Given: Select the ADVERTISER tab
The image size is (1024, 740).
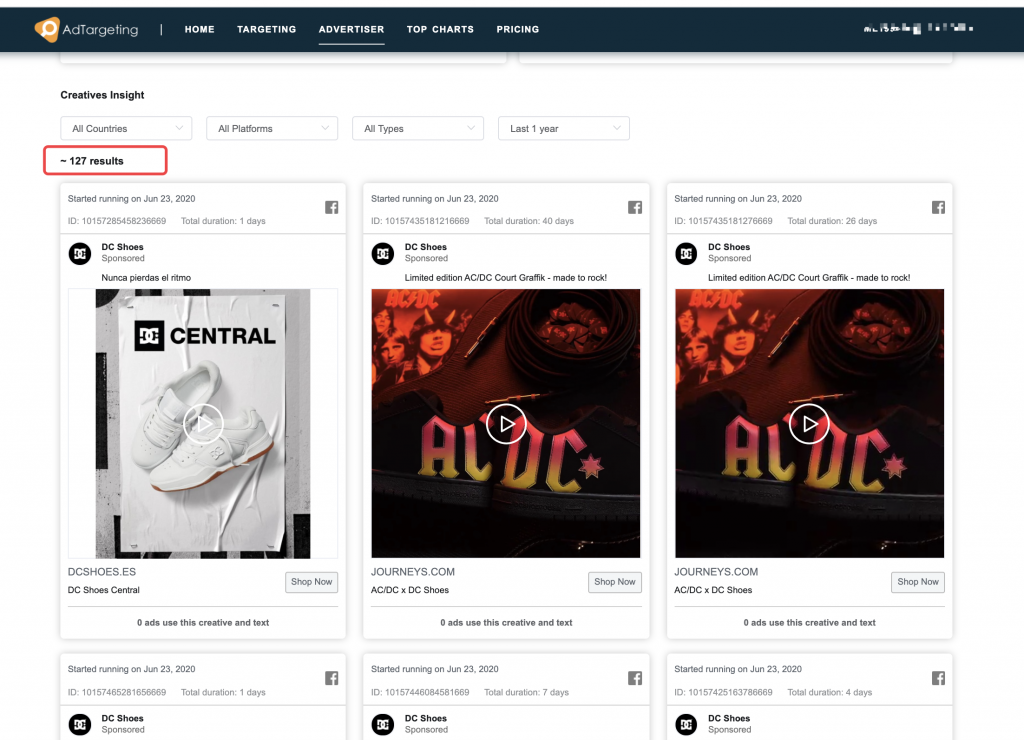Looking at the screenshot, I should 351,29.
